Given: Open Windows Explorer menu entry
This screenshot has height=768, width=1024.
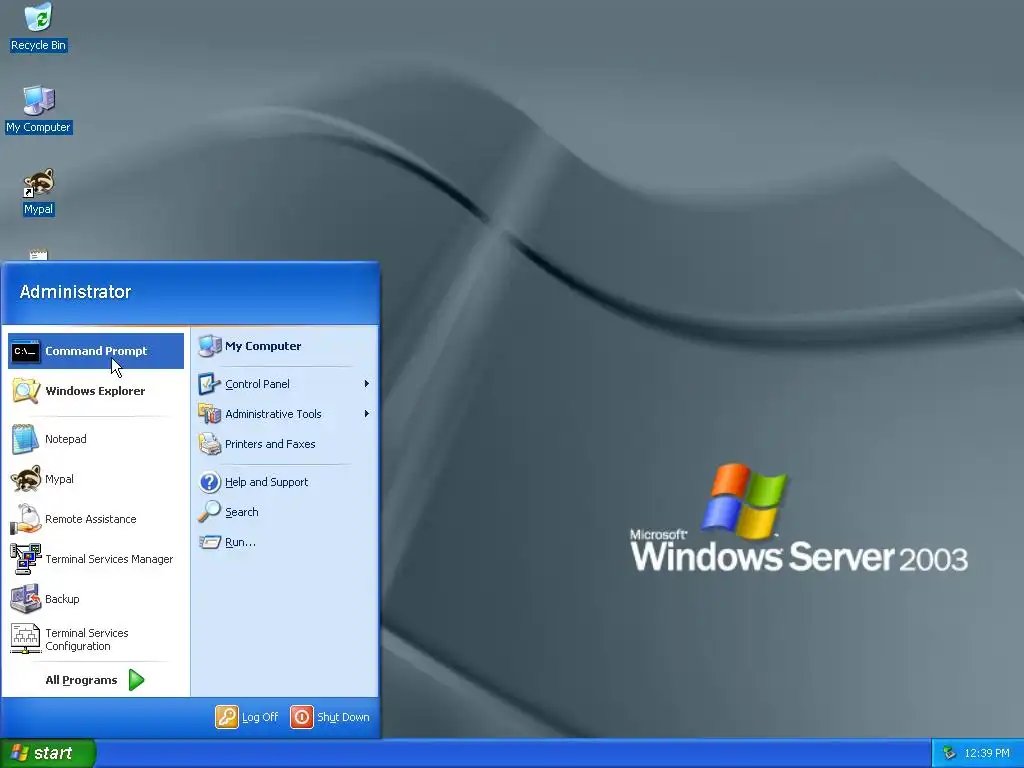Looking at the screenshot, I should [96, 391].
